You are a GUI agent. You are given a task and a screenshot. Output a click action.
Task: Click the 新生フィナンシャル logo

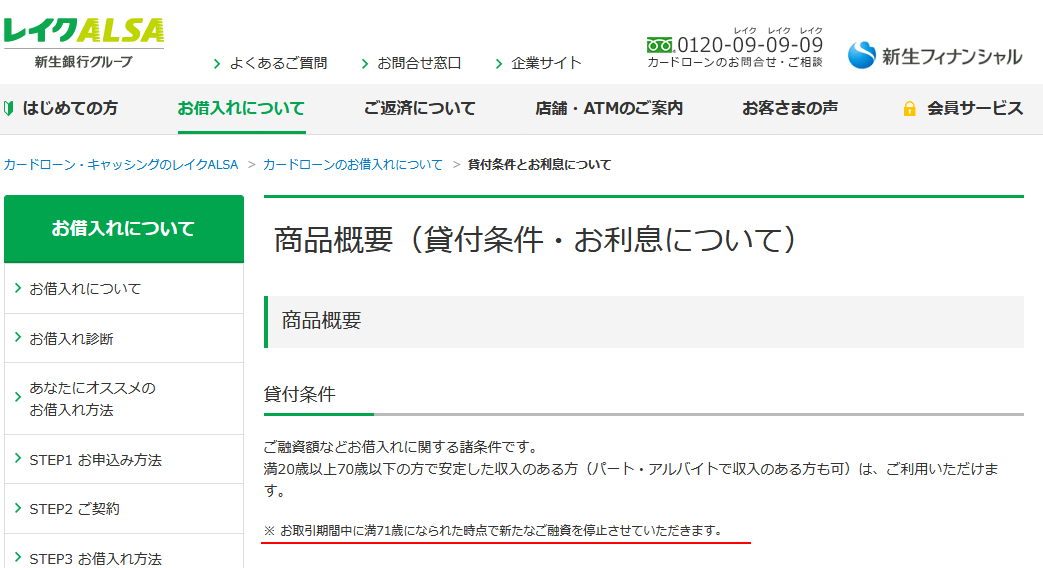point(935,56)
